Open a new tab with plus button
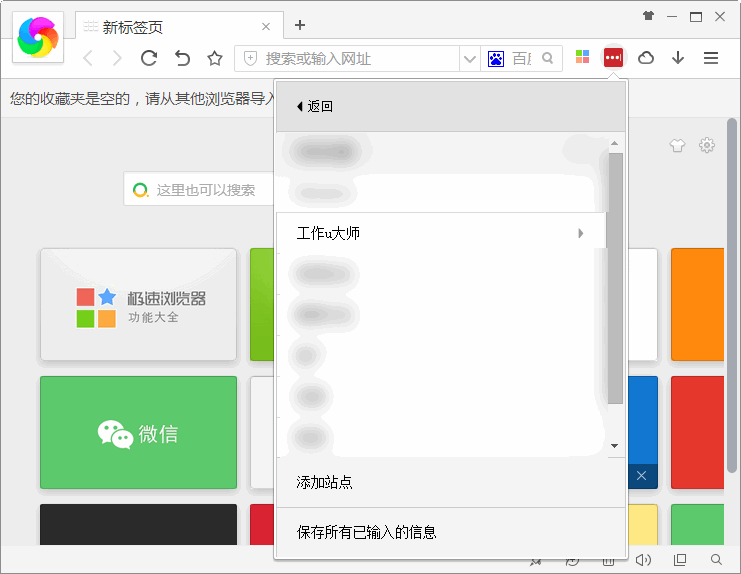This screenshot has width=741, height=574. pyautogui.click(x=300, y=25)
